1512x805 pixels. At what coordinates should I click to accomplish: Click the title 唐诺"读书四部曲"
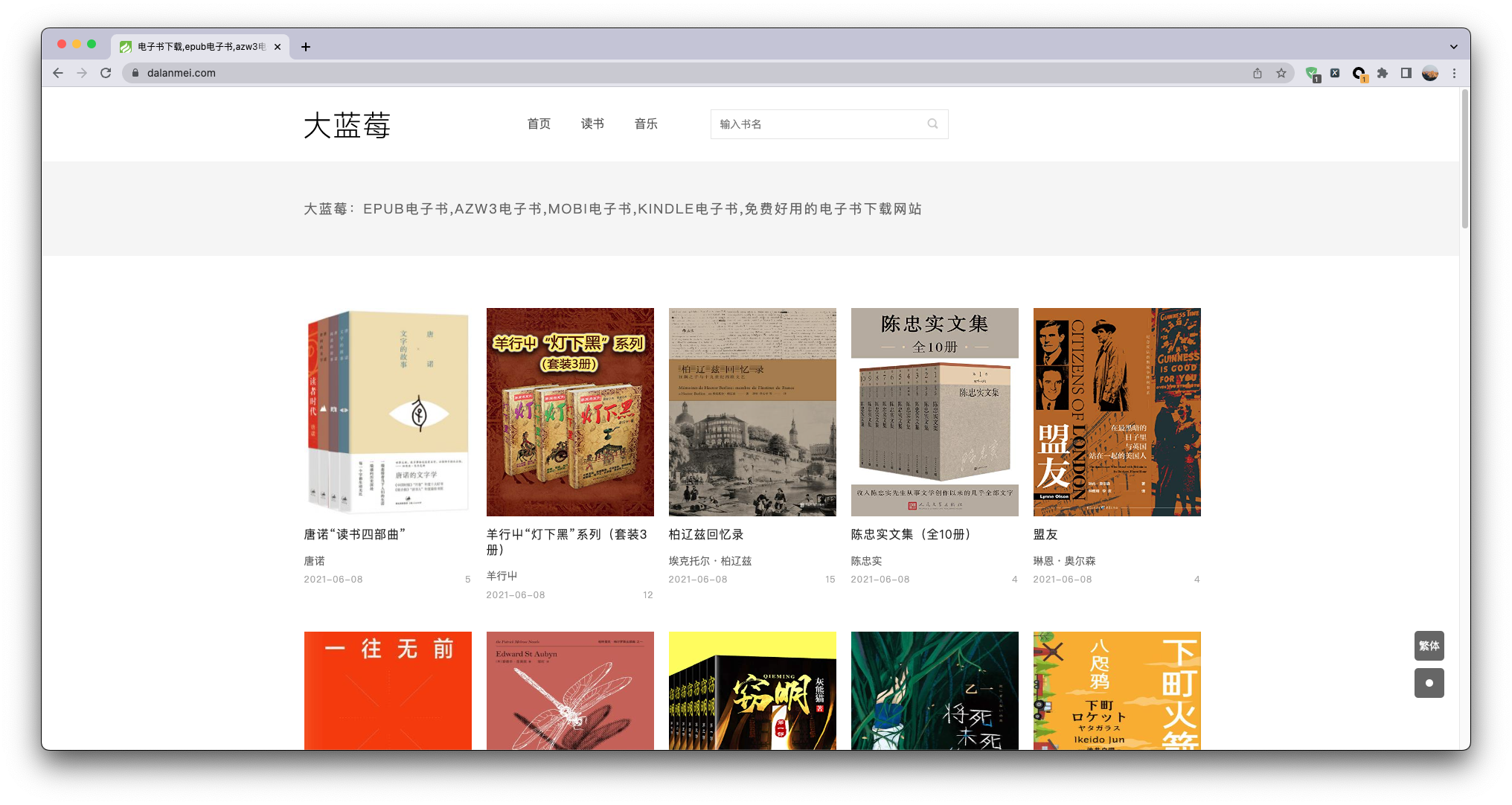click(x=354, y=534)
